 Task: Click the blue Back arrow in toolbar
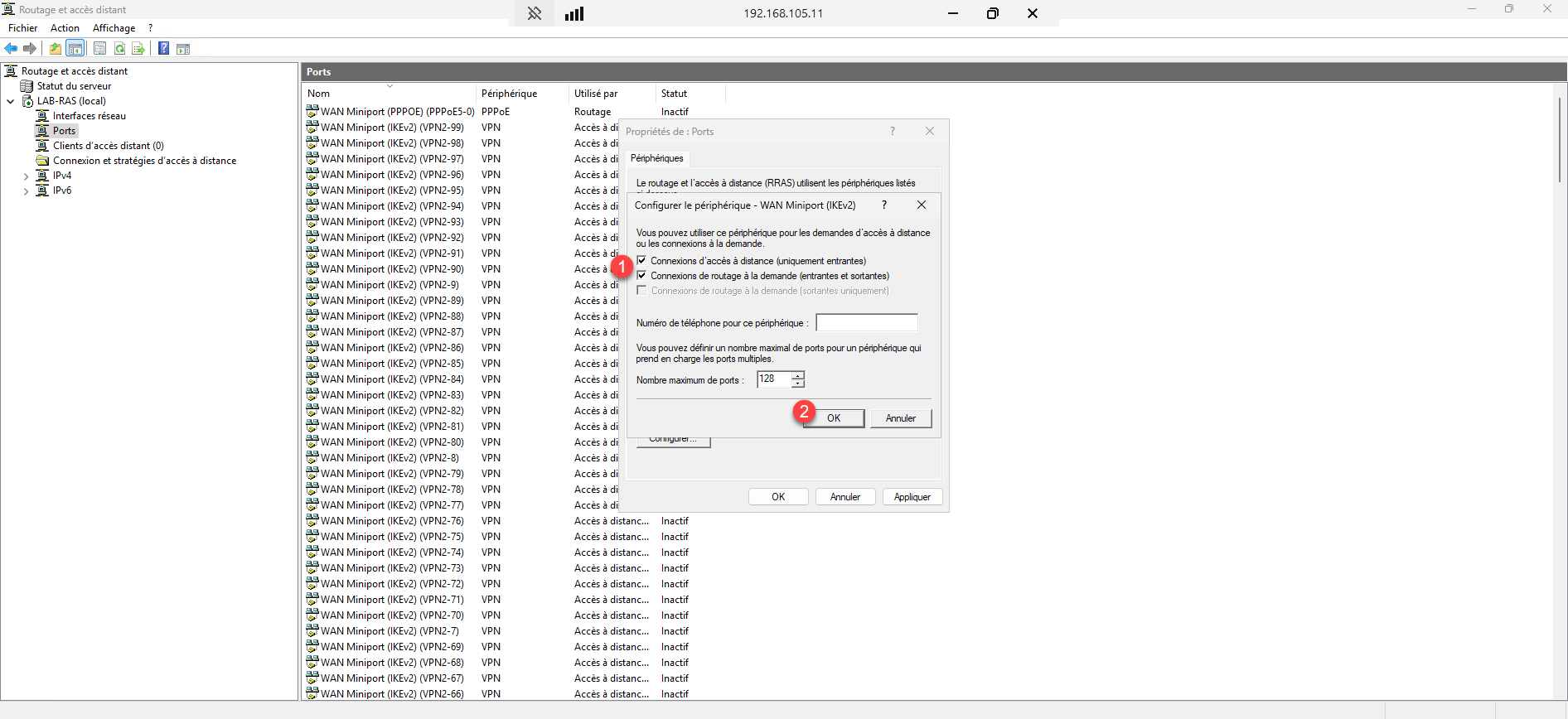(x=11, y=49)
